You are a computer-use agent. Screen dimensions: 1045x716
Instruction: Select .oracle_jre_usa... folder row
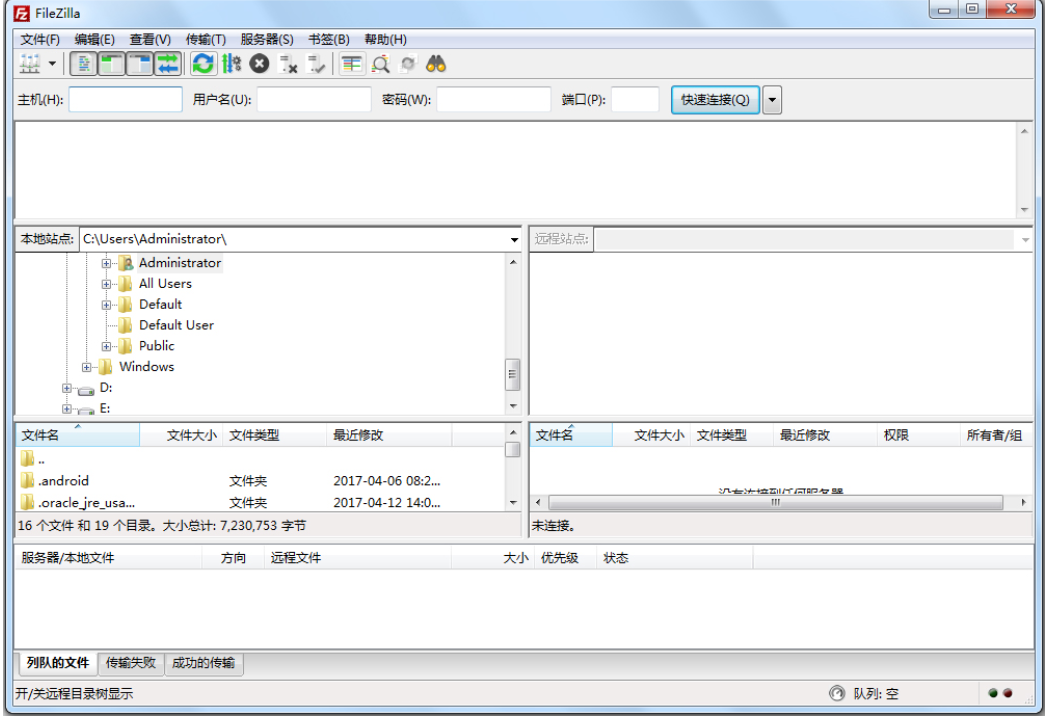pyautogui.click(x=260, y=502)
